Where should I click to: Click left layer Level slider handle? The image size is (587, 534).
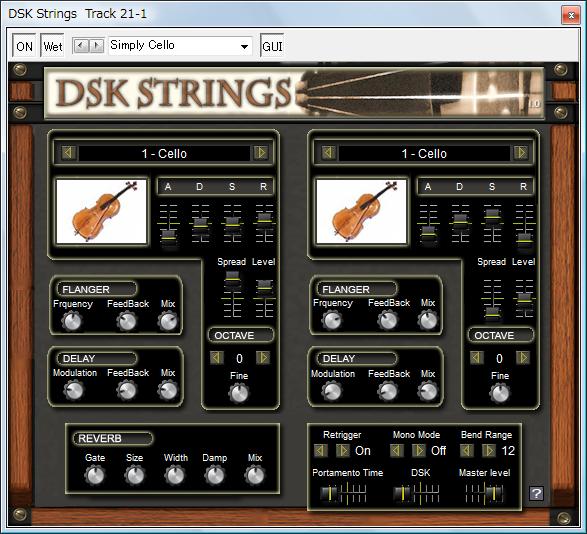click(x=265, y=287)
